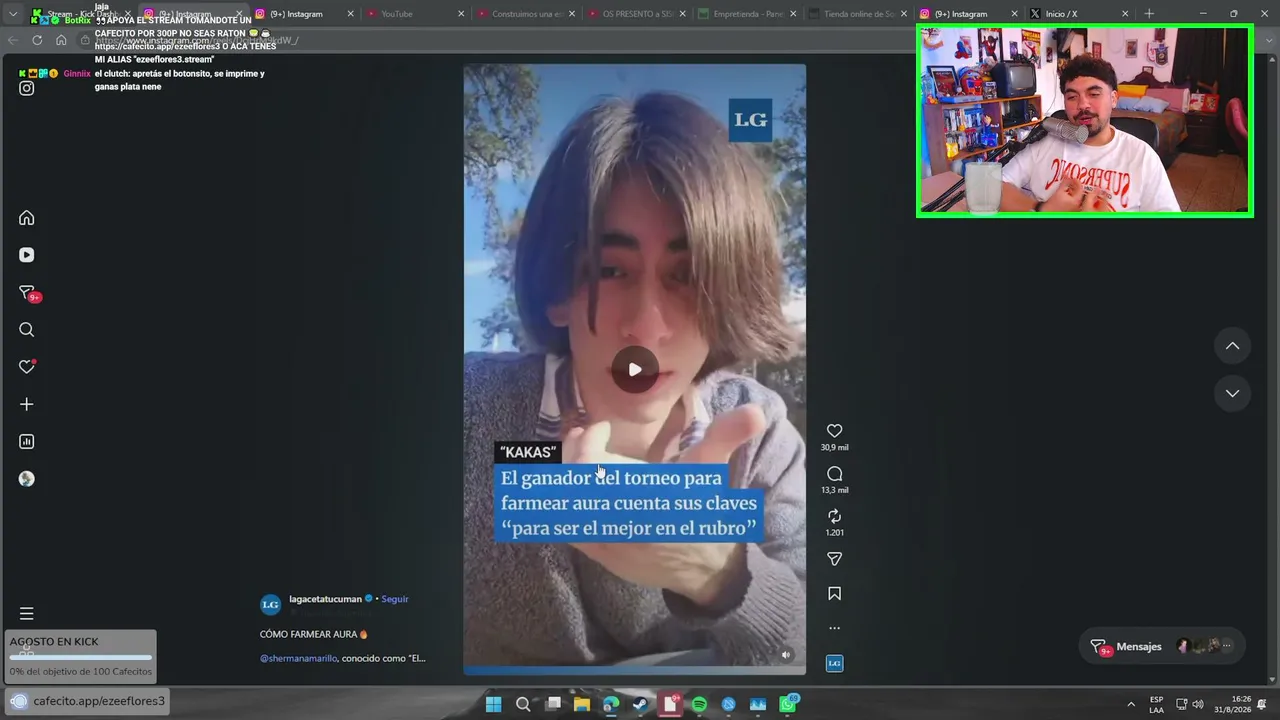Open the Reels icon in Instagram sidebar
Image resolution: width=1280 pixels, height=720 pixels.
[x=27, y=255]
